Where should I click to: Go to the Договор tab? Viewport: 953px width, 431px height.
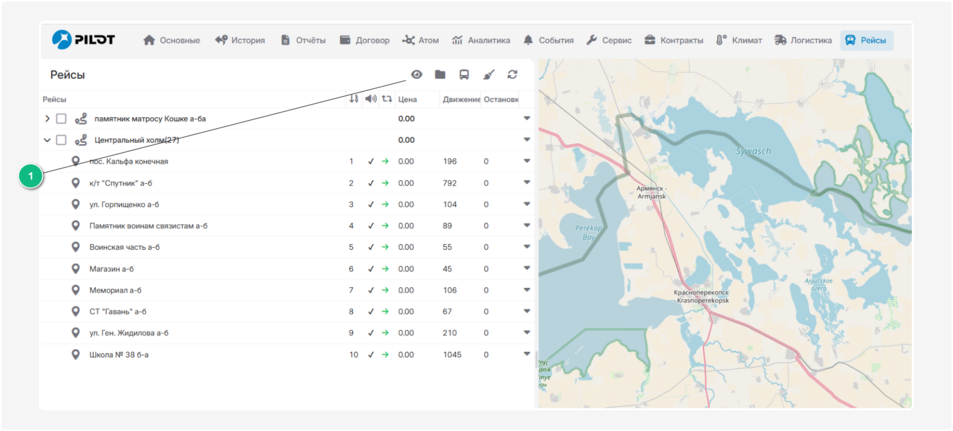364,41
